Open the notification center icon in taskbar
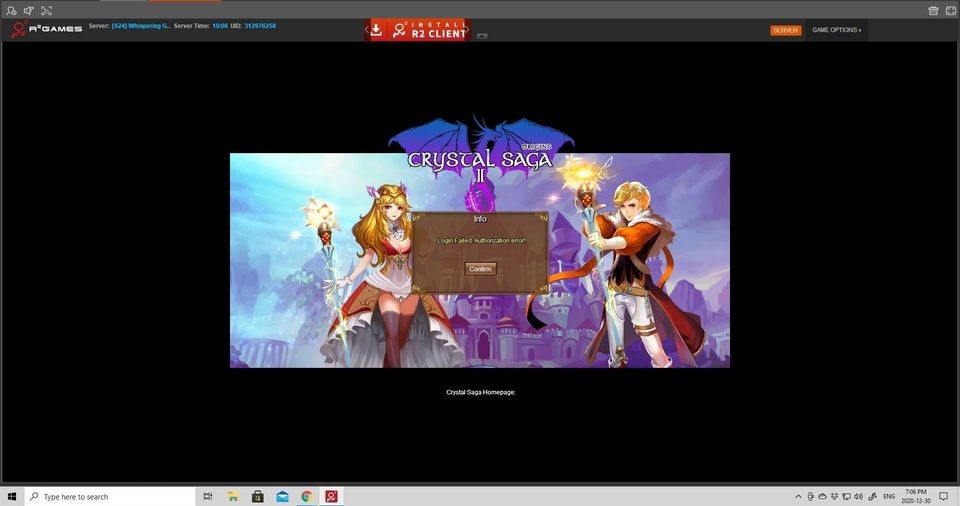Viewport: 960px width, 506px height. coord(946,496)
